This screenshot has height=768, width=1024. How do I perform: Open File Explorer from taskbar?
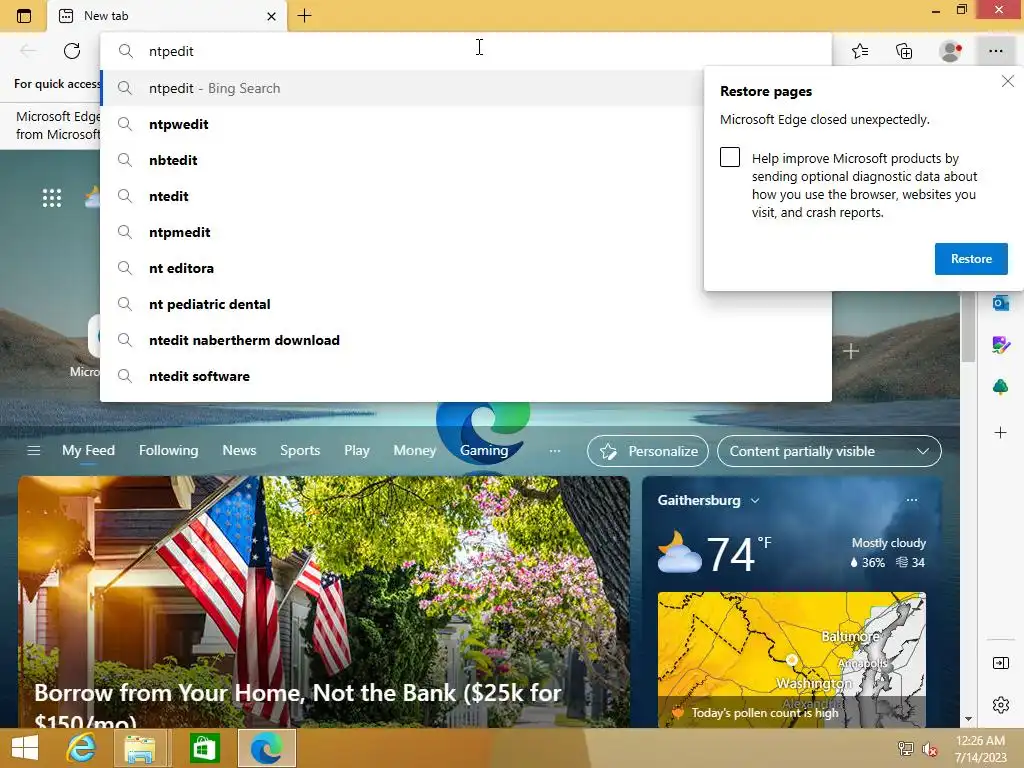(140, 748)
